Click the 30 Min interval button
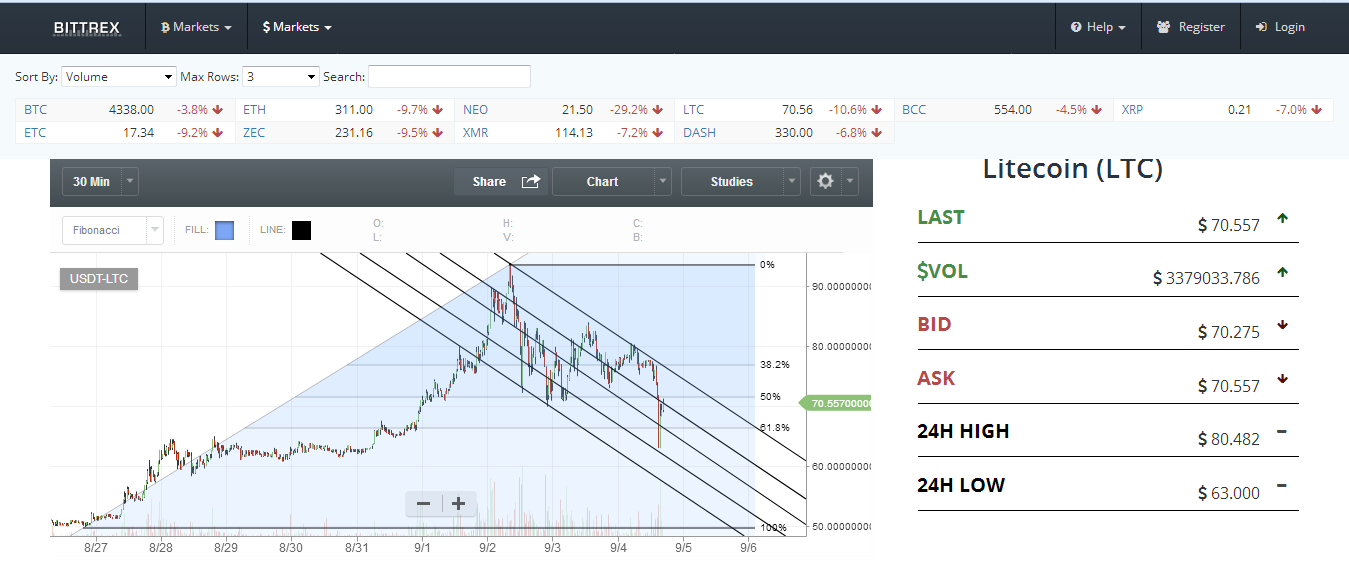1349x570 pixels. coord(92,182)
